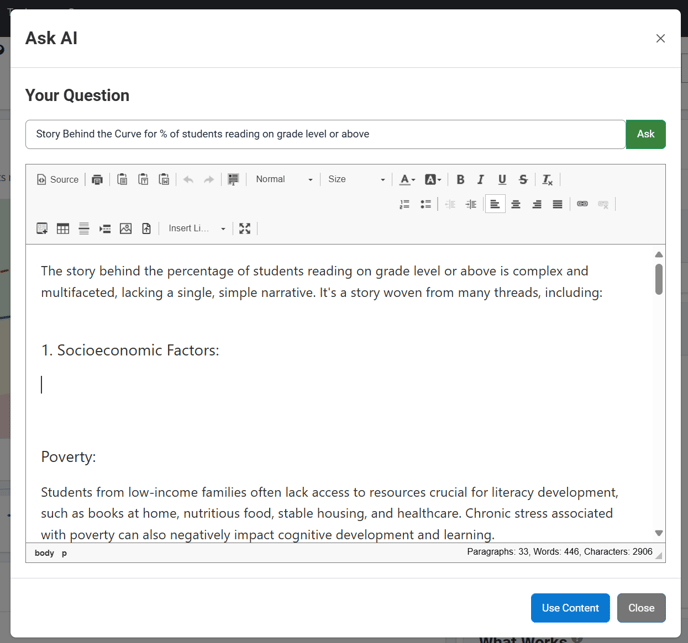688x643 pixels.
Task: Click the Insert Table icon
Action: tap(63, 229)
